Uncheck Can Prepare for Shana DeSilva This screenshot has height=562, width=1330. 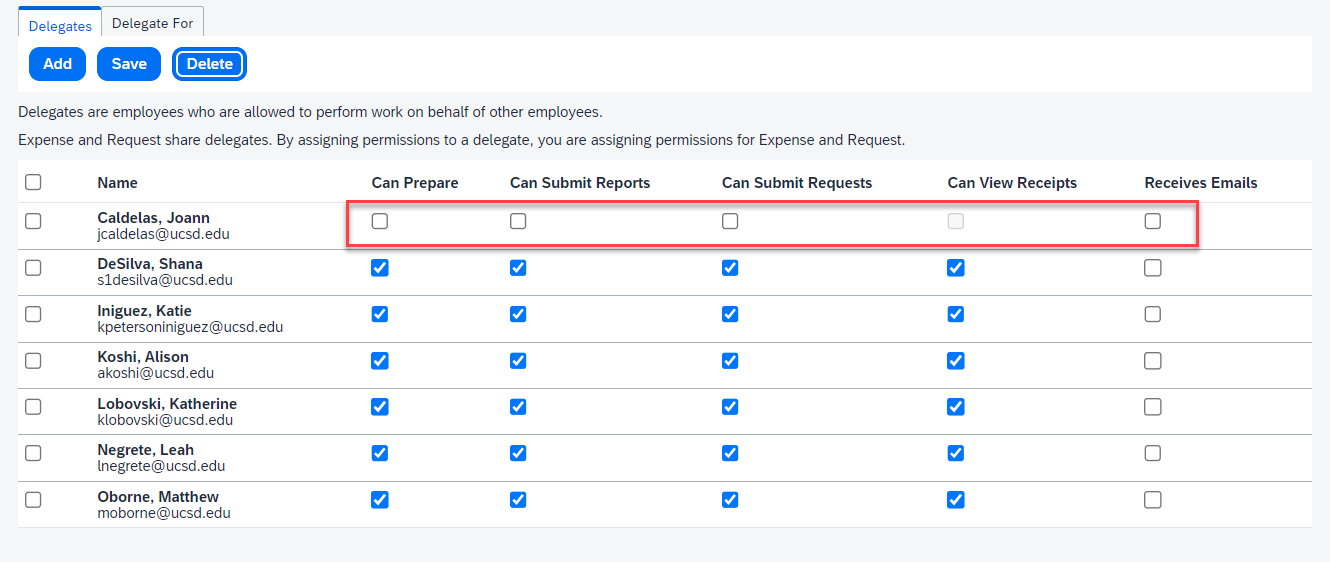pyautogui.click(x=380, y=268)
